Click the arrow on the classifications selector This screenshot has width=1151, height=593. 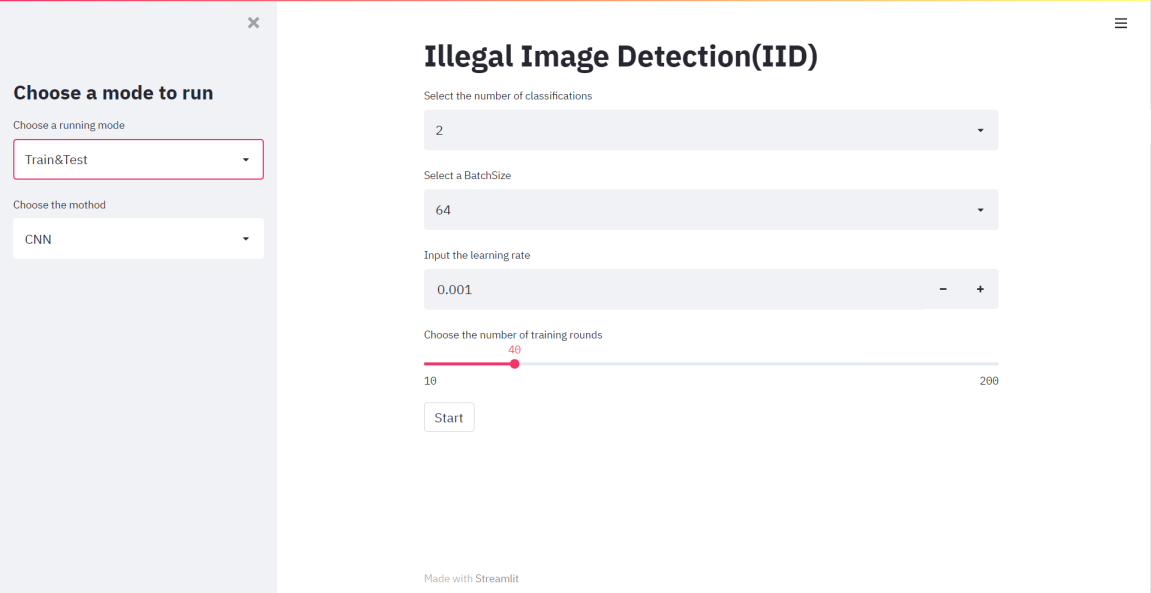pos(980,130)
